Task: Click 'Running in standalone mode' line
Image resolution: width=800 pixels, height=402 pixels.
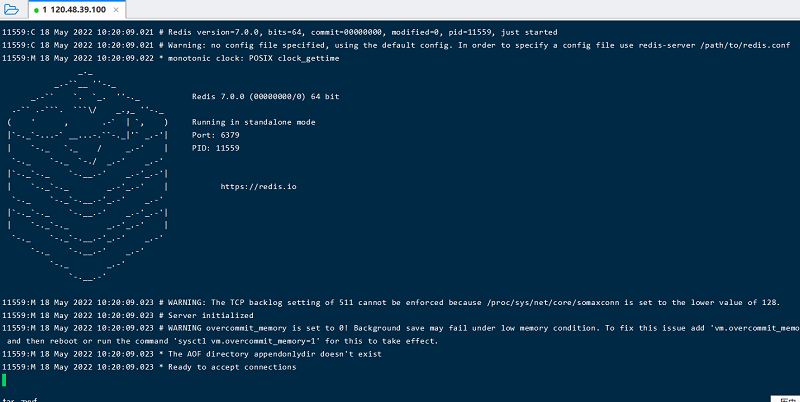Action: (254, 122)
